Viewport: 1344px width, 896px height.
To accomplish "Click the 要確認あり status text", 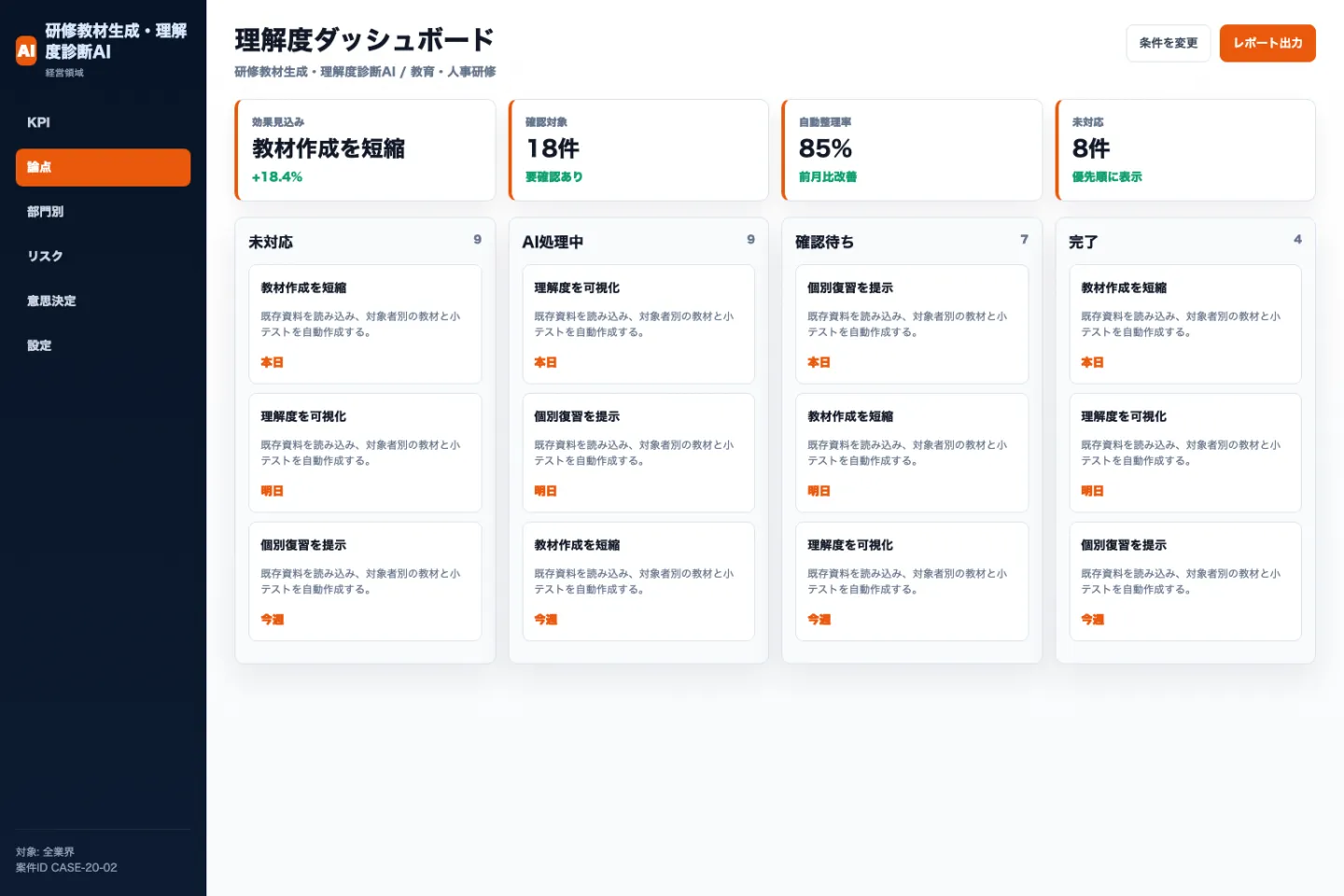I will click(554, 176).
